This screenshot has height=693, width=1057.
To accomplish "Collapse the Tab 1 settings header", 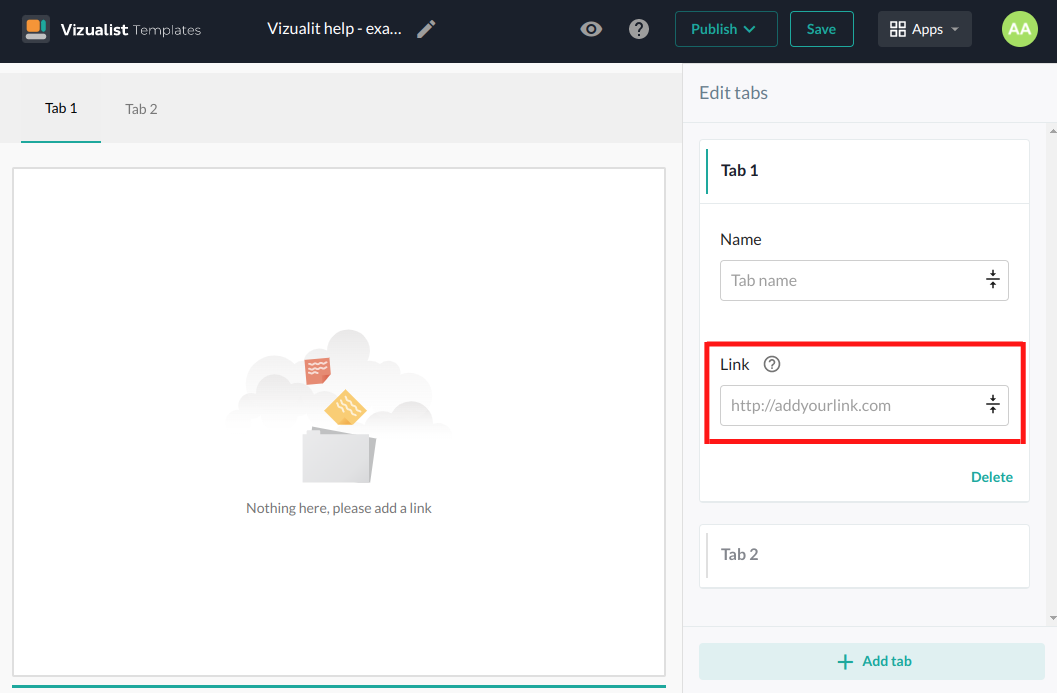I will (x=864, y=171).
